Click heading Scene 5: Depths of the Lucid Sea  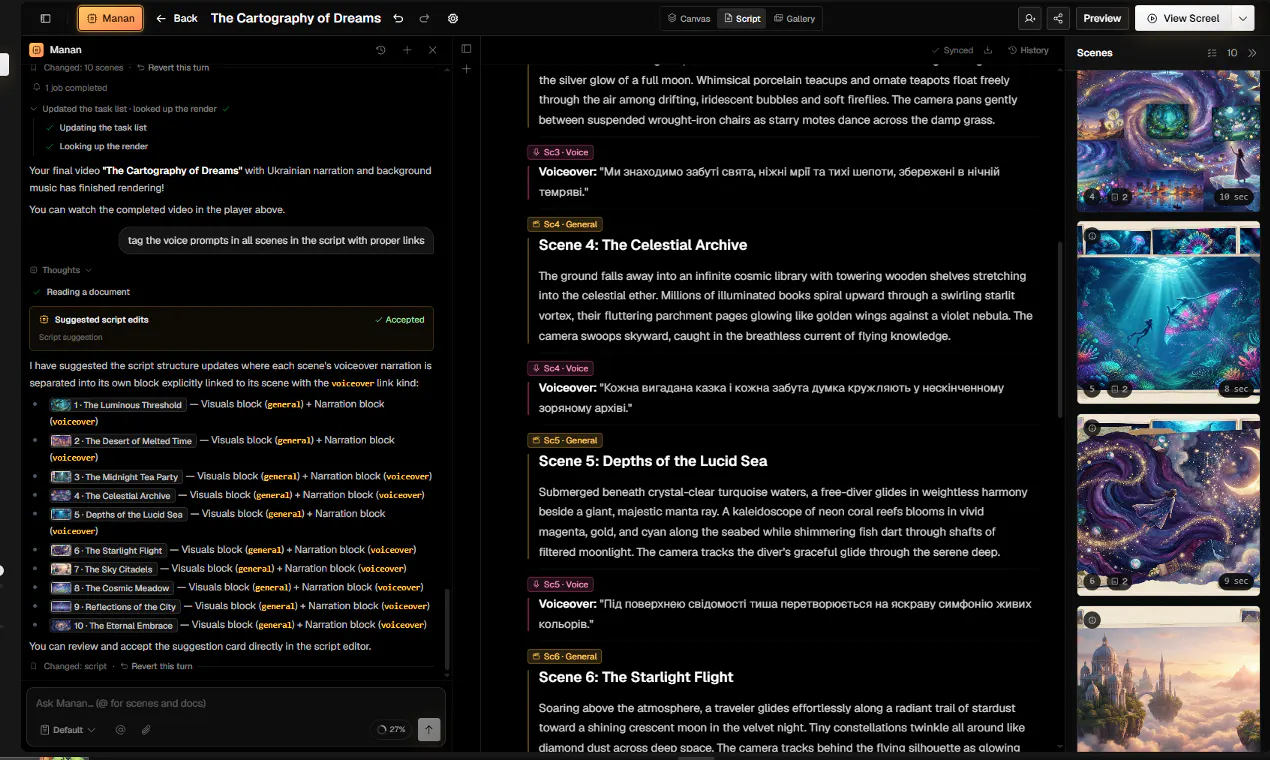(653, 461)
